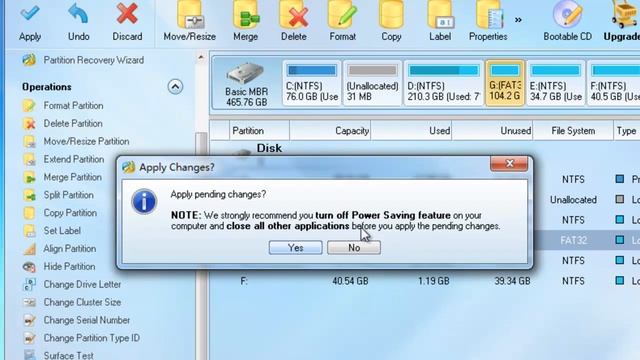This screenshot has height=360, width=640.
Task: Choose Delete Partition in Operations
Action: point(73,124)
